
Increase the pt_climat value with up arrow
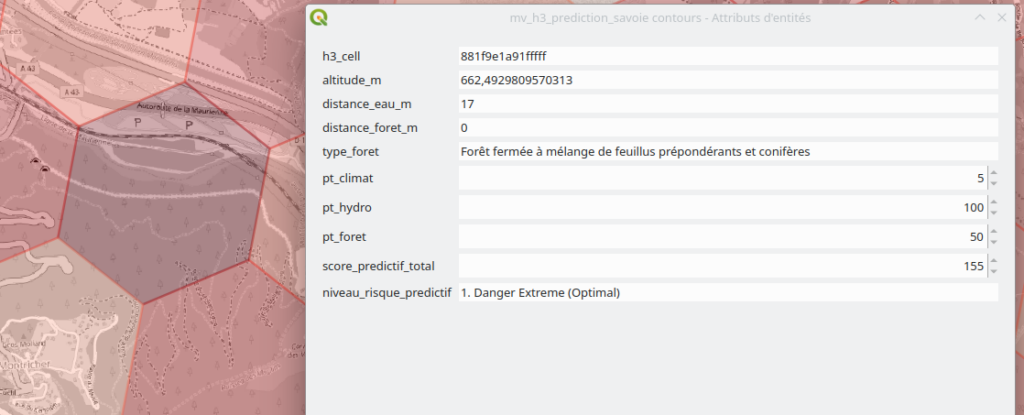pyautogui.click(x=992, y=173)
